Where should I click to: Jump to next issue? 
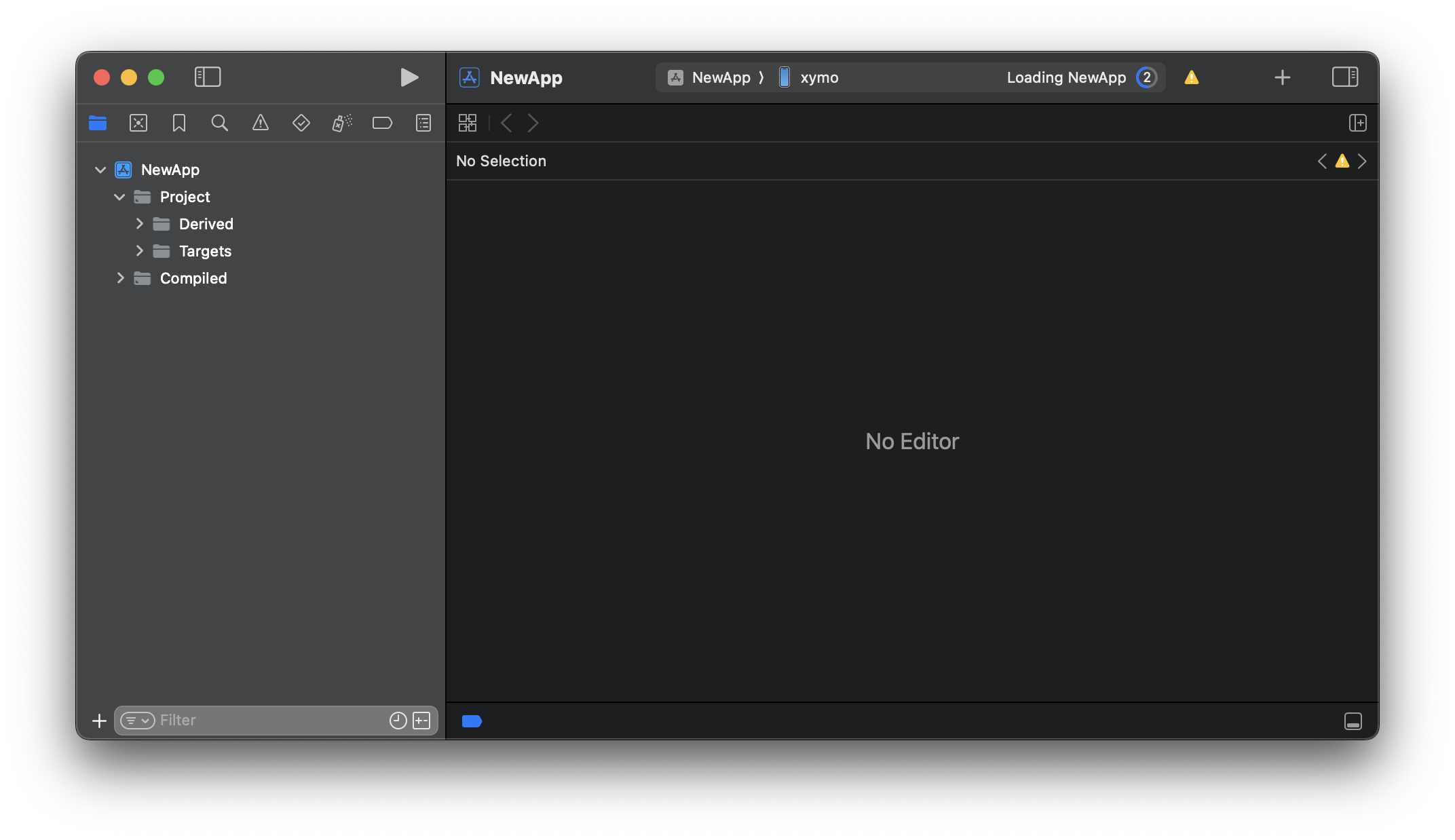tap(1362, 161)
